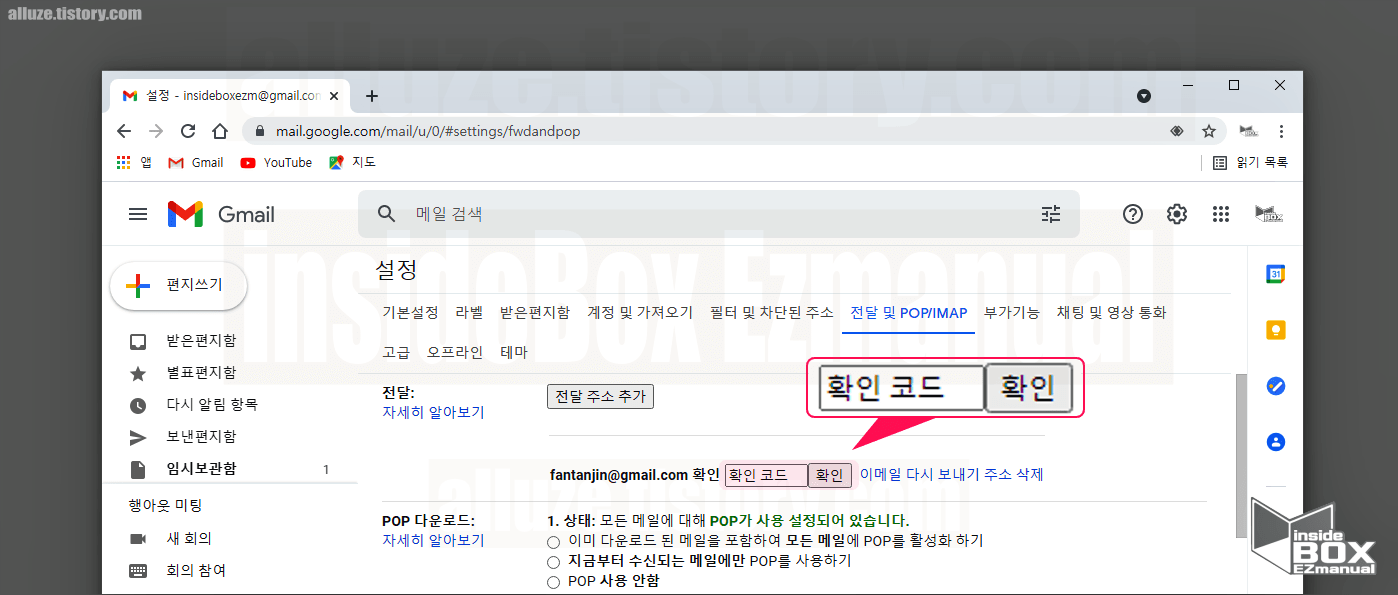The height and width of the screenshot is (595, 1398).
Task: Open the Chrome three-dot menu
Action: pyautogui.click(x=1281, y=131)
